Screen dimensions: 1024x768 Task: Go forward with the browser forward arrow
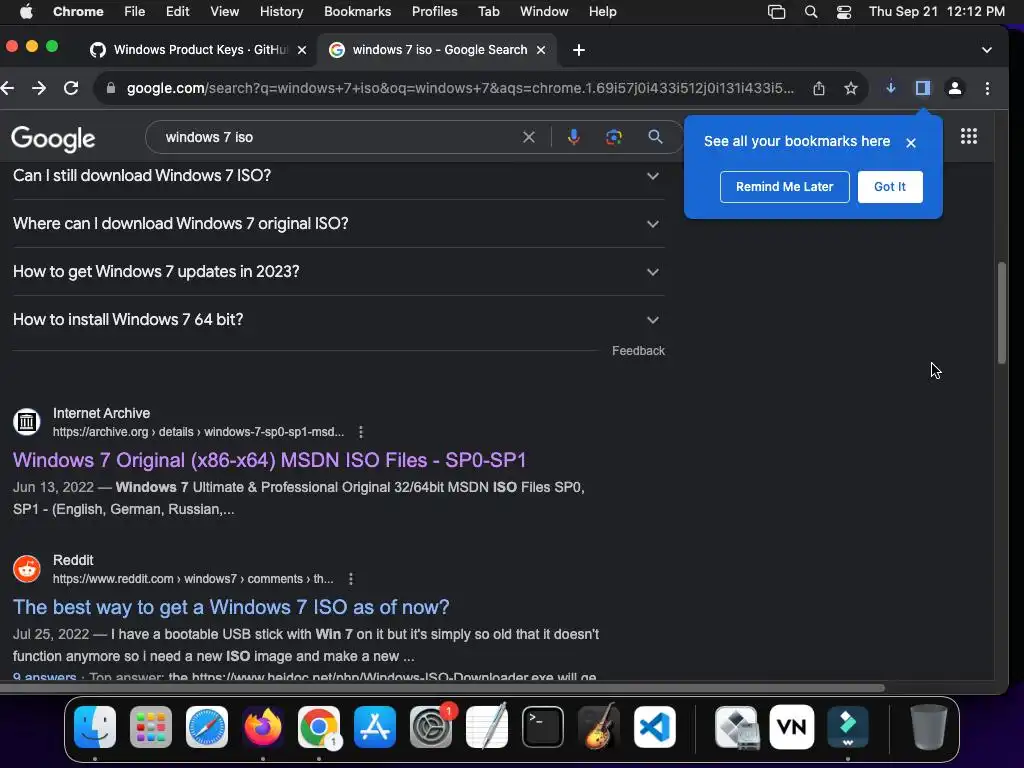[39, 88]
